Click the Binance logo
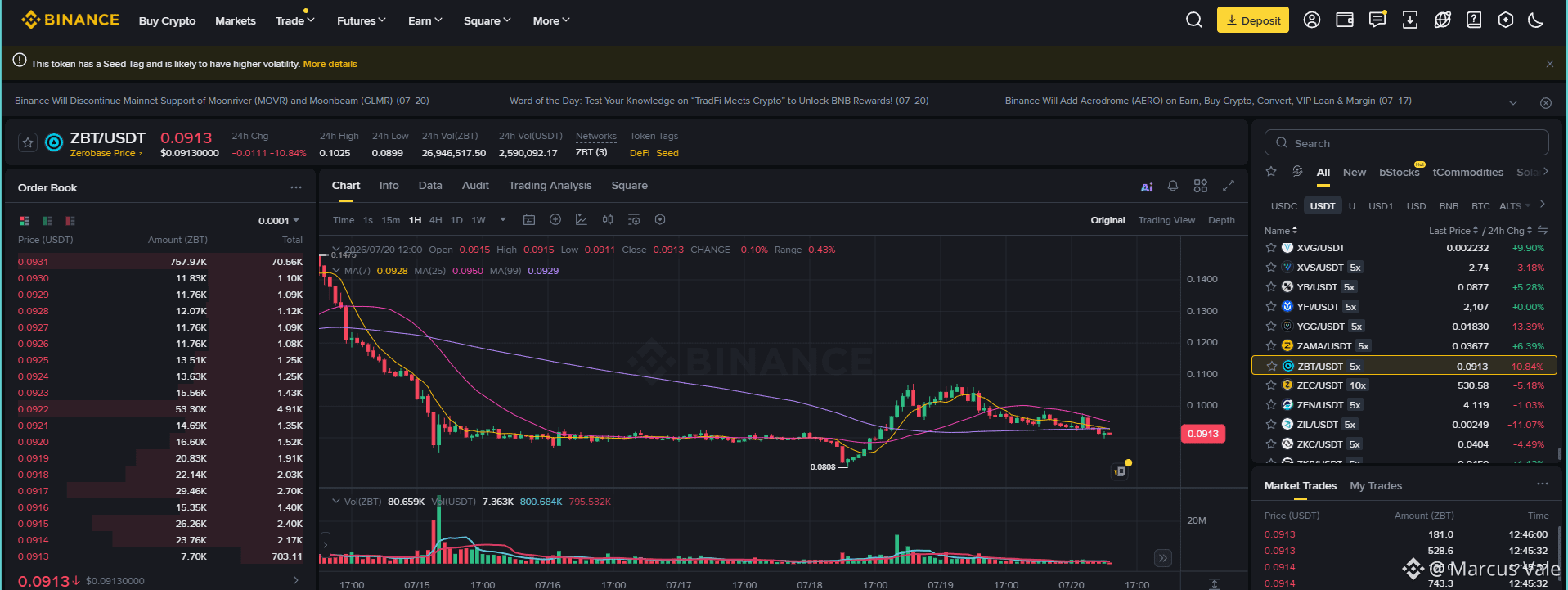The width and height of the screenshot is (1568, 590). (70, 20)
